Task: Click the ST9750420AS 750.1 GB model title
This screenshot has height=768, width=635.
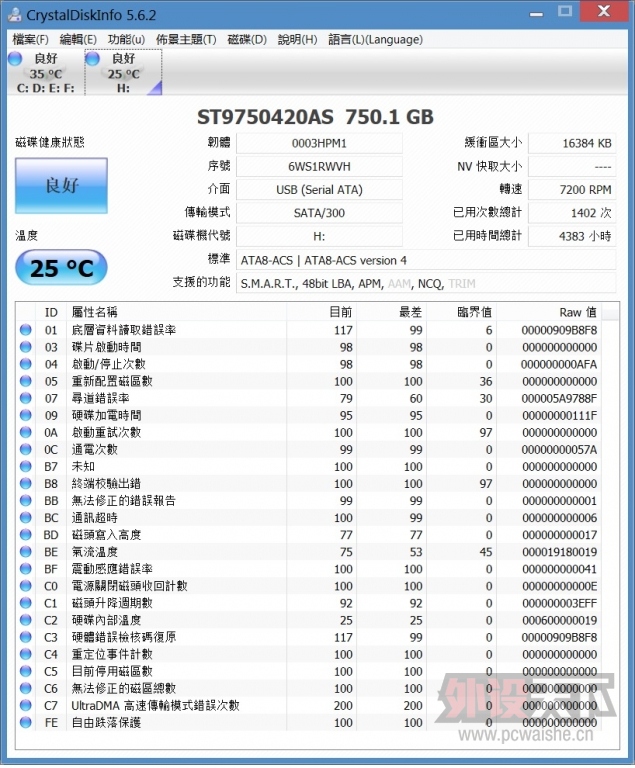Action: pos(316,117)
